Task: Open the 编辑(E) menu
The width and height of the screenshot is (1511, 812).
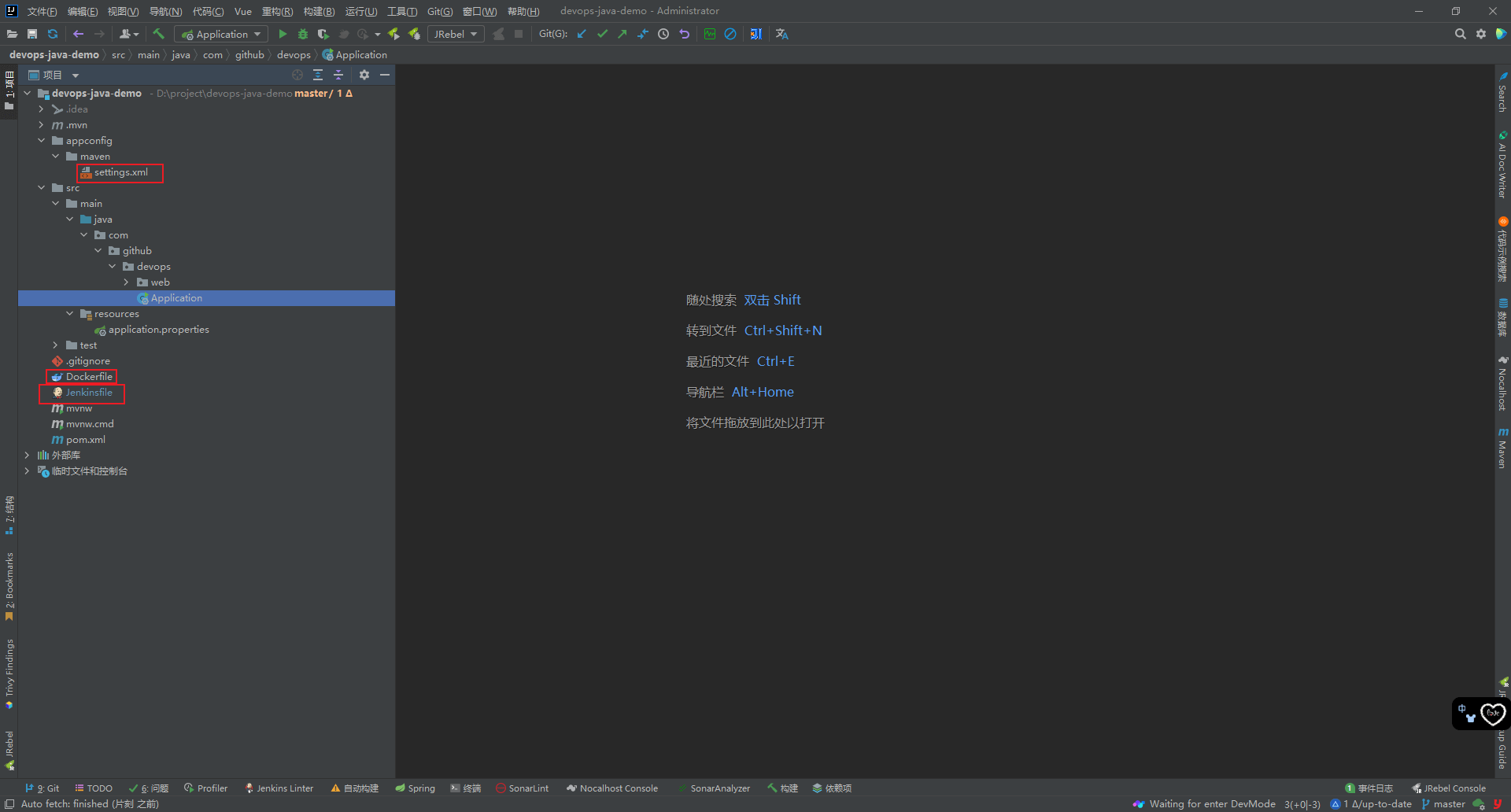Action: (83, 11)
